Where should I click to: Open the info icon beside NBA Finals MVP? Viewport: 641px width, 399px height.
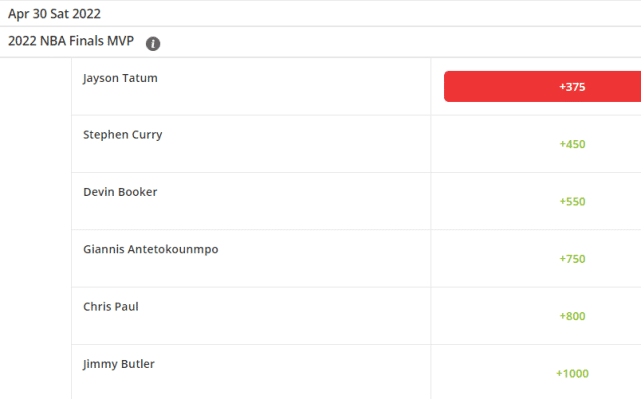pyautogui.click(x=153, y=43)
